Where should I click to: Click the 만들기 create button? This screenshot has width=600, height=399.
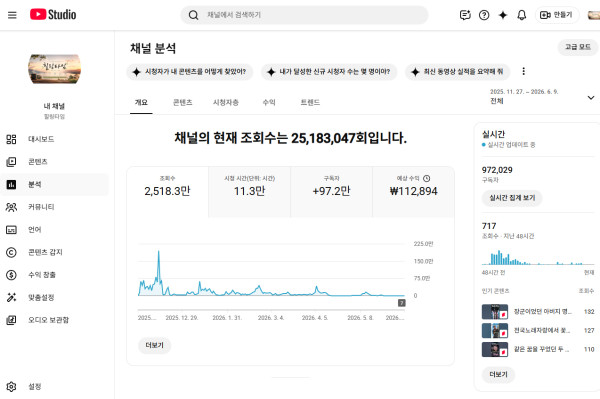556,15
